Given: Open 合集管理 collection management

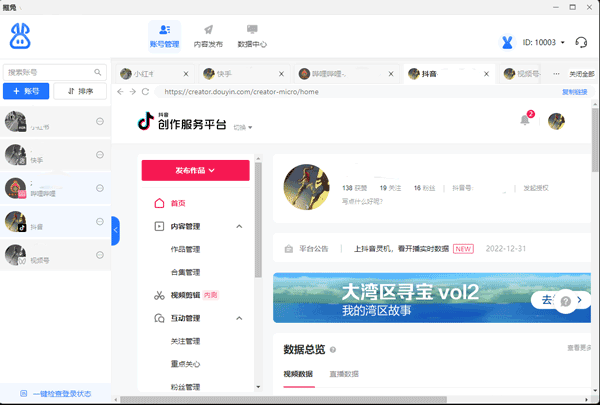Looking at the screenshot, I should pyautogui.click(x=185, y=272).
